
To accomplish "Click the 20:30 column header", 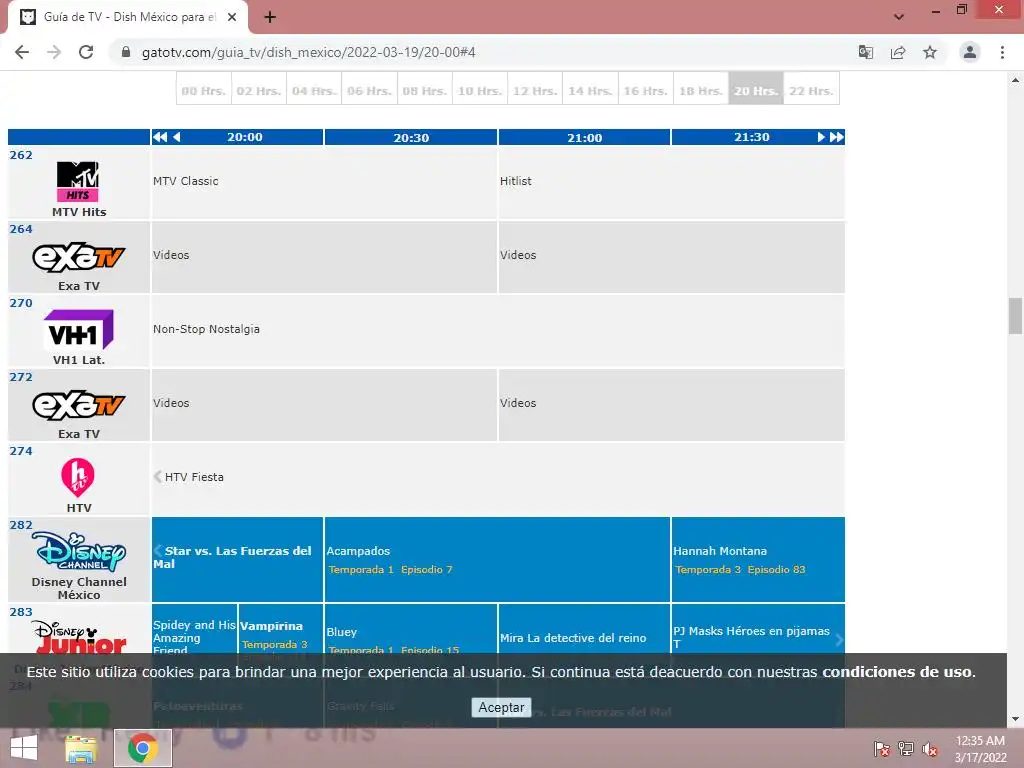I will click(x=411, y=137).
